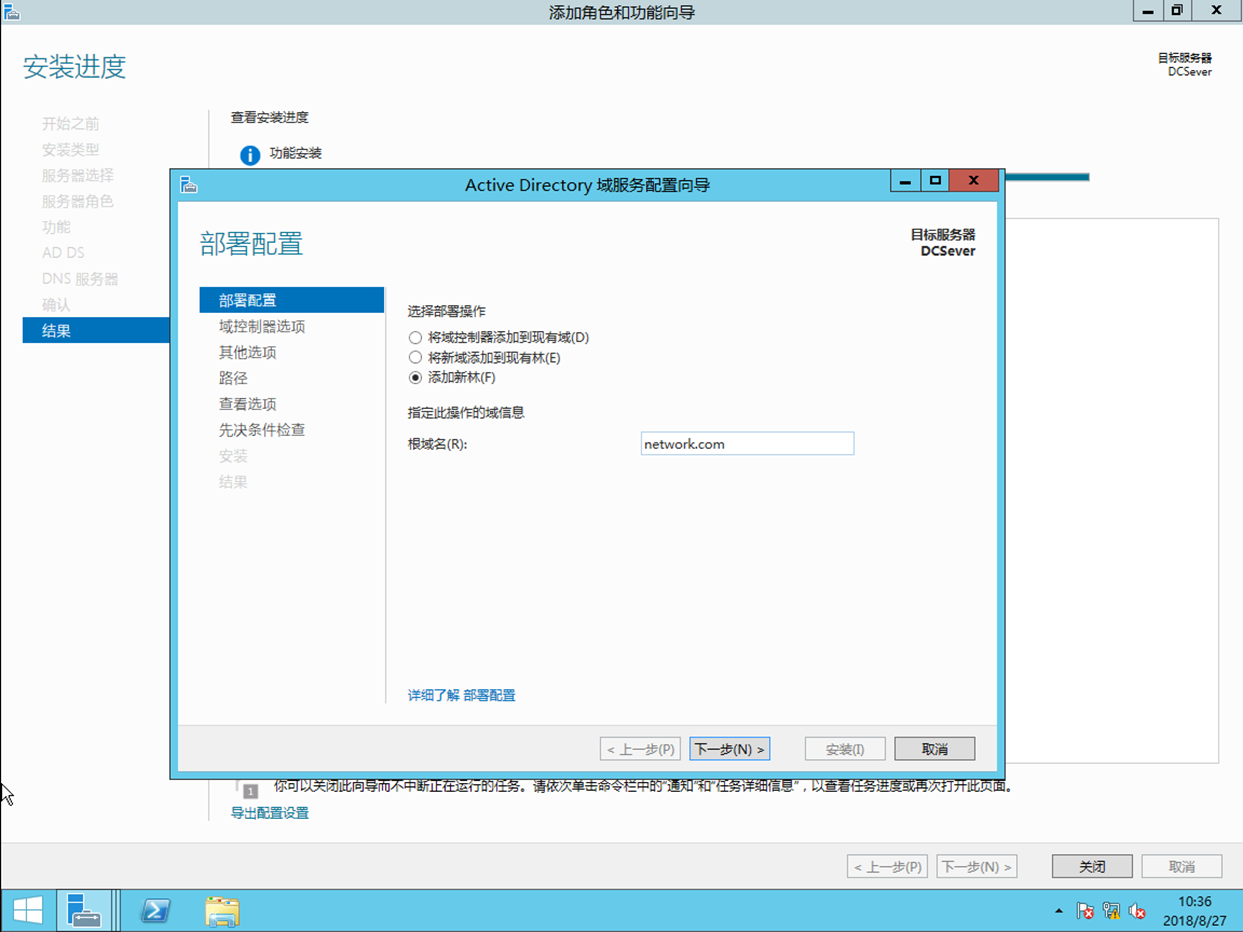Minimize the Active Directory wizard window
Screen dimensions: 1243x932
[905, 181]
